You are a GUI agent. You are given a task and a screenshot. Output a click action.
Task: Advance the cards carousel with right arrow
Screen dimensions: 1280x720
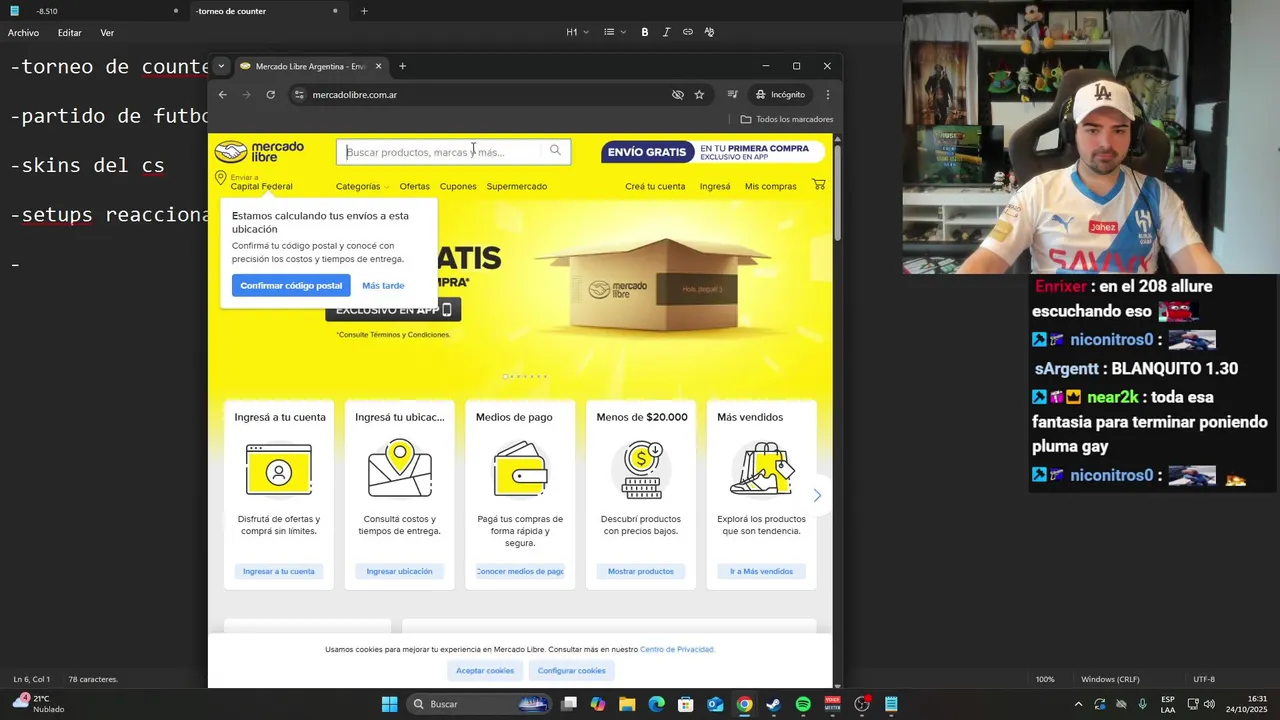[x=817, y=495]
